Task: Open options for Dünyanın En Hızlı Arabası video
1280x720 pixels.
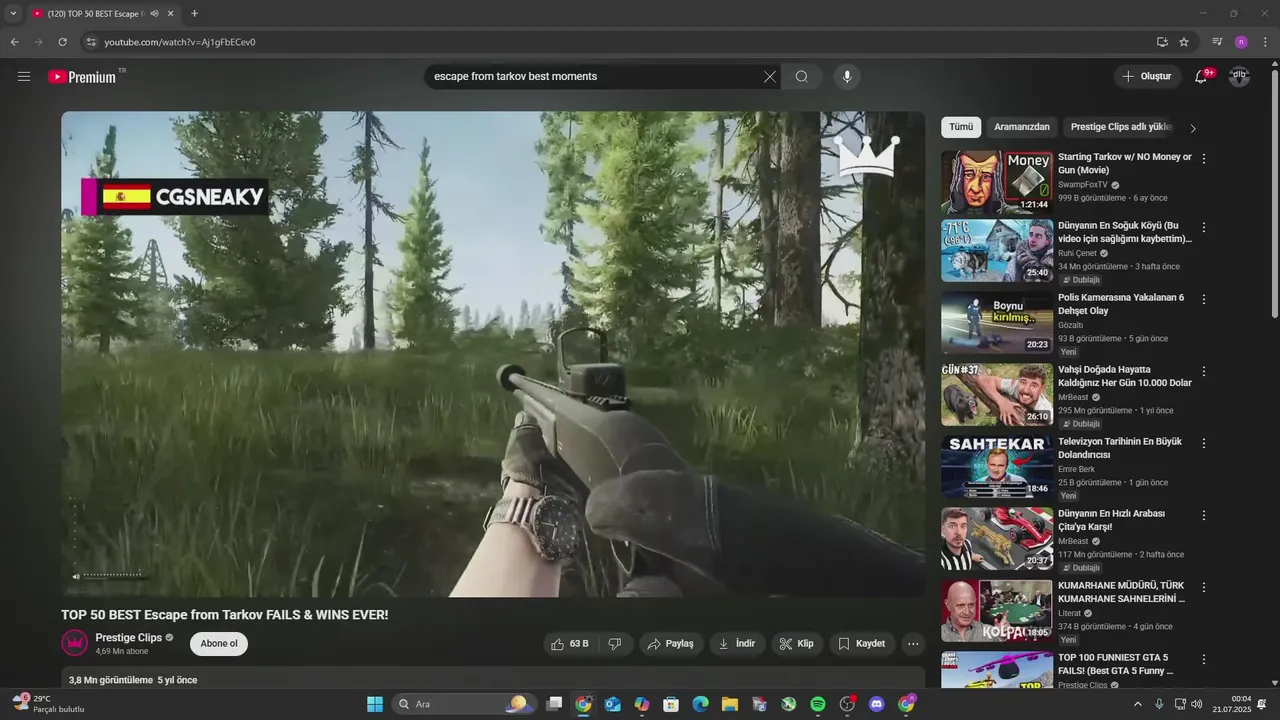Action: [x=1204, y=515]
